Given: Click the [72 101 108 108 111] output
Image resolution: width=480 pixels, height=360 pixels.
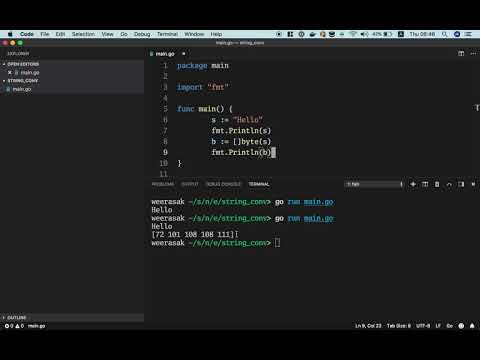Looking at the screenshot, I should pyautogui.click(x=193, y=234).
